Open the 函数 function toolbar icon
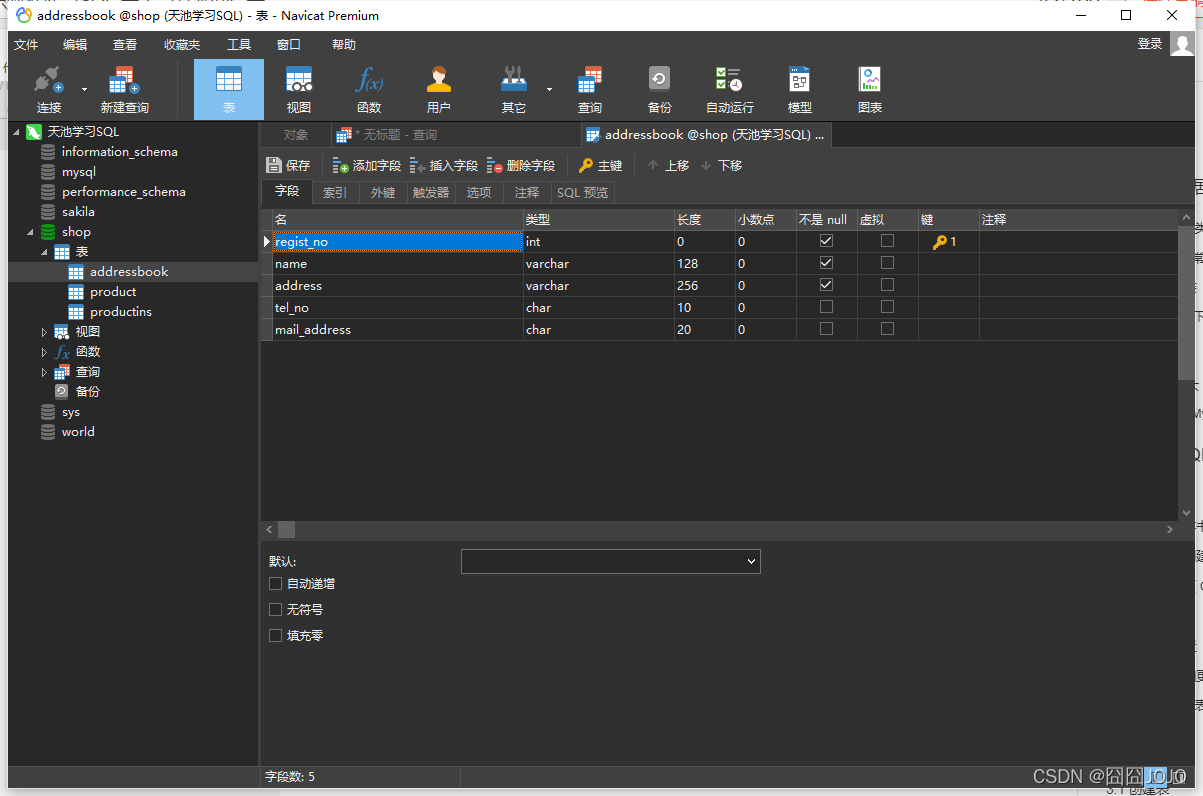Viewport: 1203px width, 796px height. click(369, 90)
